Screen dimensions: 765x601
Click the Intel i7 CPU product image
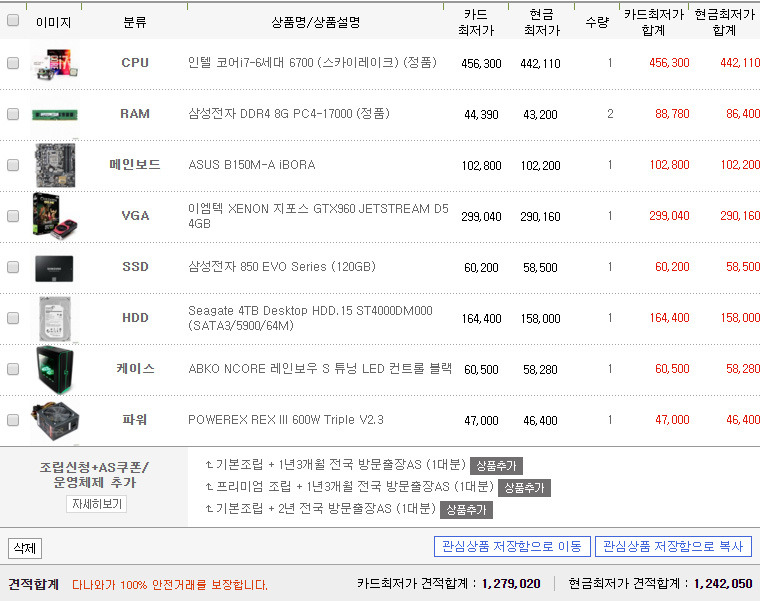click(x=54, y=63)
